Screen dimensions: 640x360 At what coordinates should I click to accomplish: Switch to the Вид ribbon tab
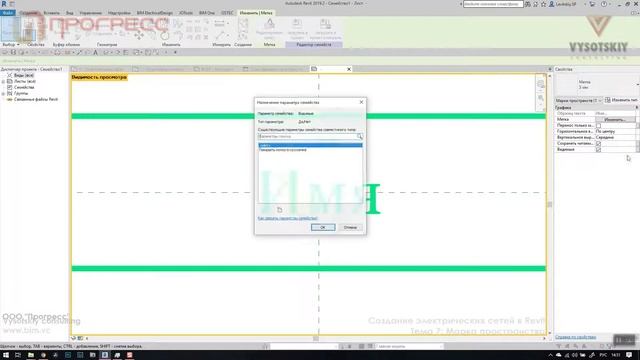tap(70, 13)
